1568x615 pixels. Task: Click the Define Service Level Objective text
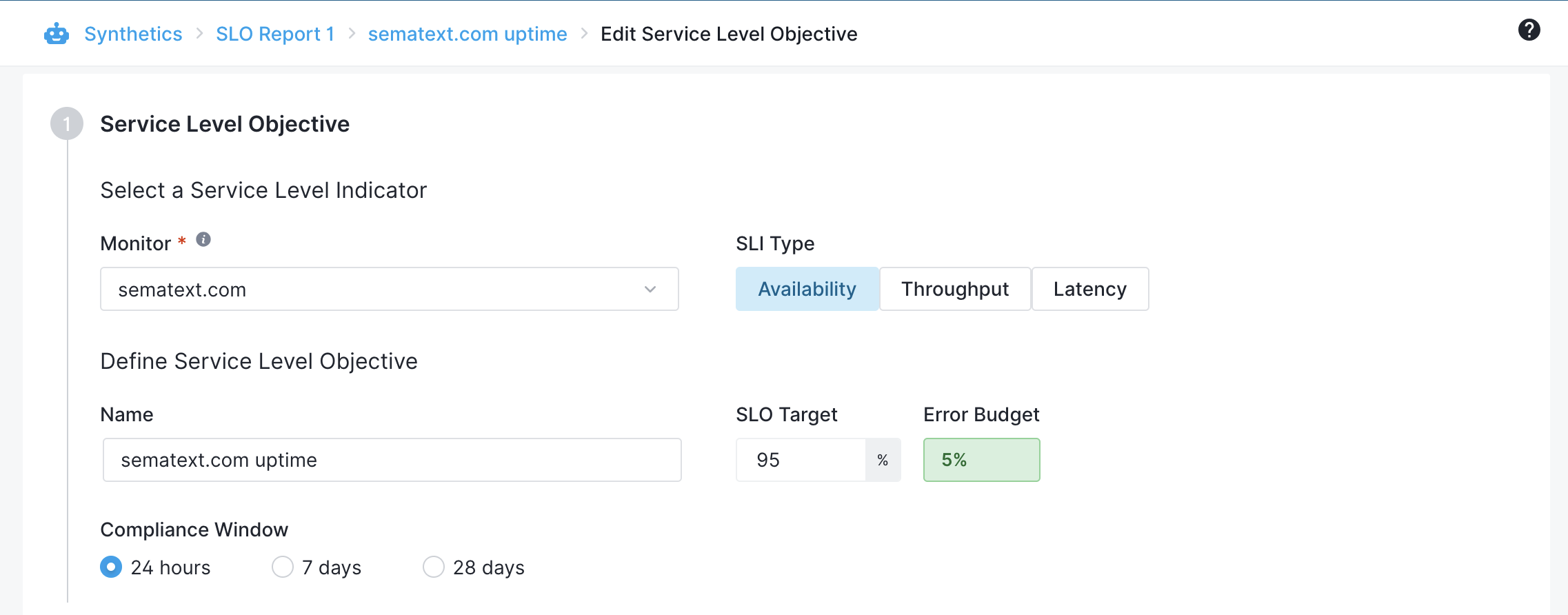pyautogui.click(x=259, y=361)
